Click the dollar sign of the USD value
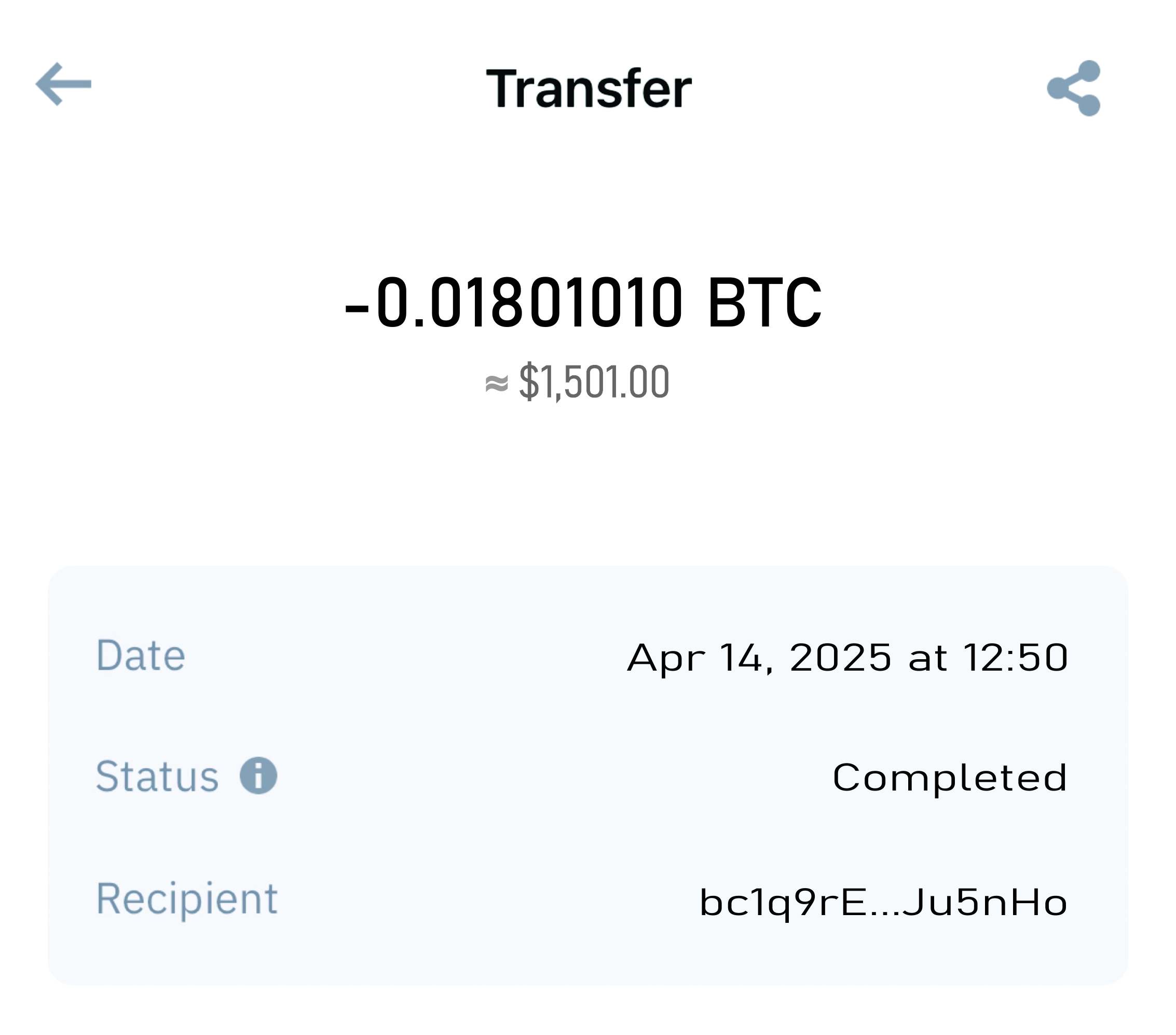 pyautogui.click(x=529, y=382)
